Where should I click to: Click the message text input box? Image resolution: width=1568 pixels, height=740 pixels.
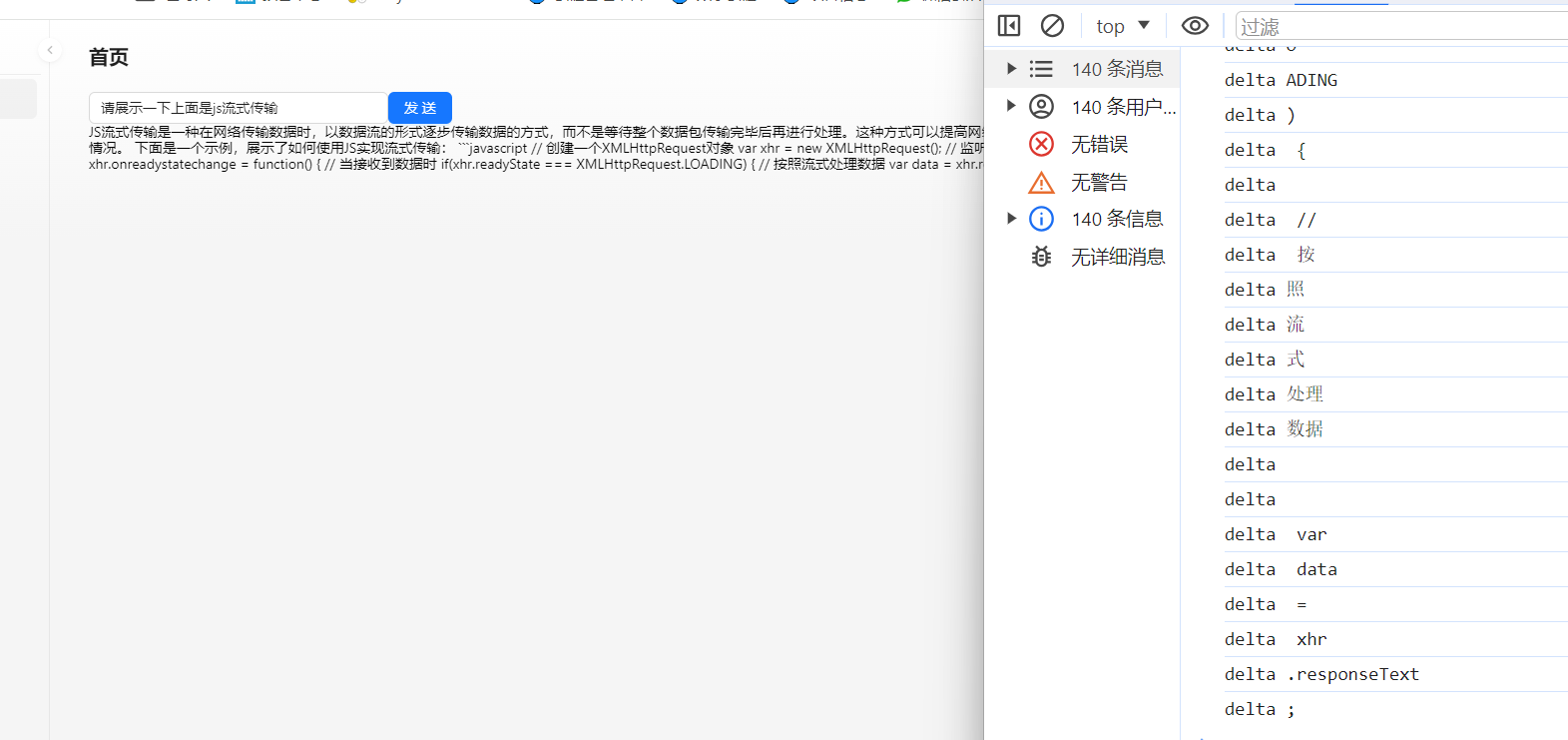pos(239,108)
